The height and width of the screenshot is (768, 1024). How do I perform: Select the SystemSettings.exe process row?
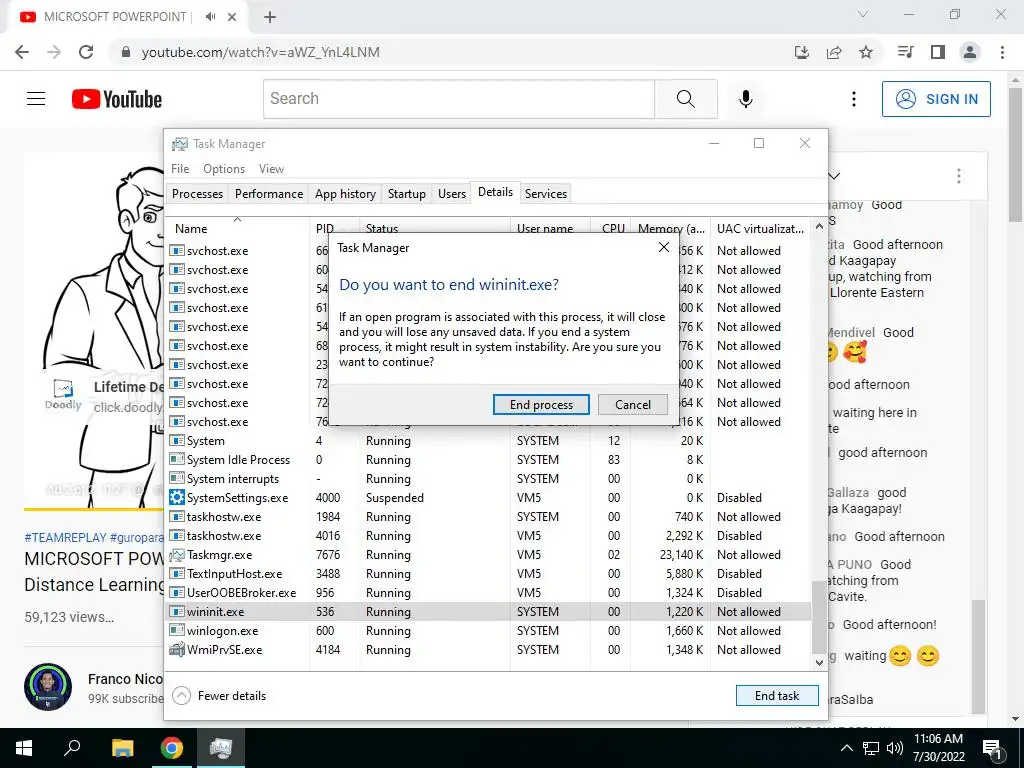coord(488,498)
